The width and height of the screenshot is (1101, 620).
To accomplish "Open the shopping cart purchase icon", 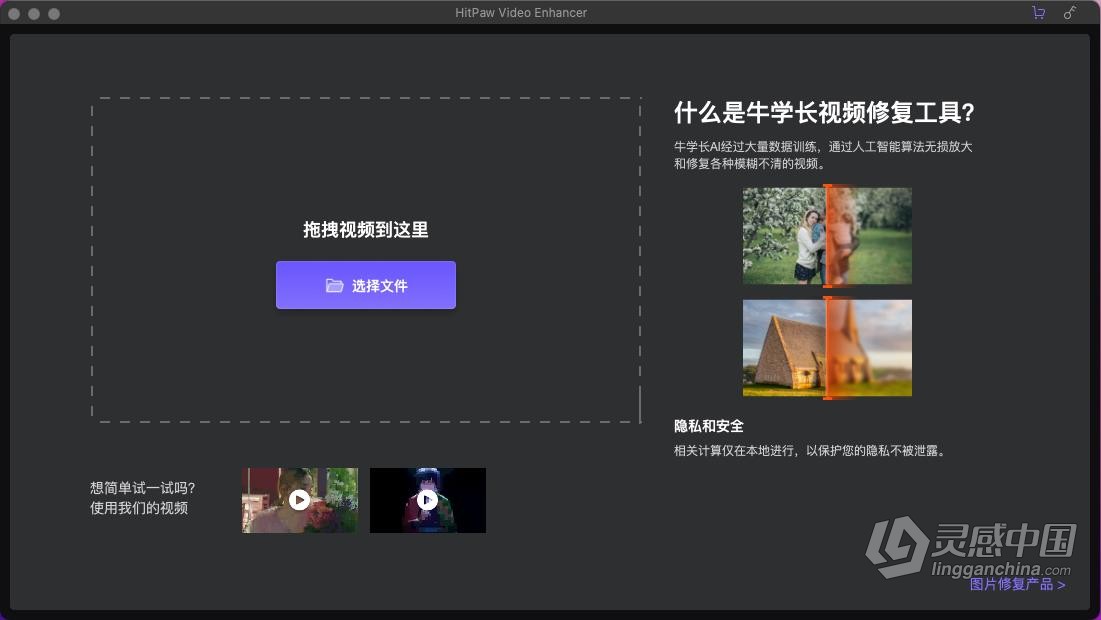I will click(x=1039, y=13).
